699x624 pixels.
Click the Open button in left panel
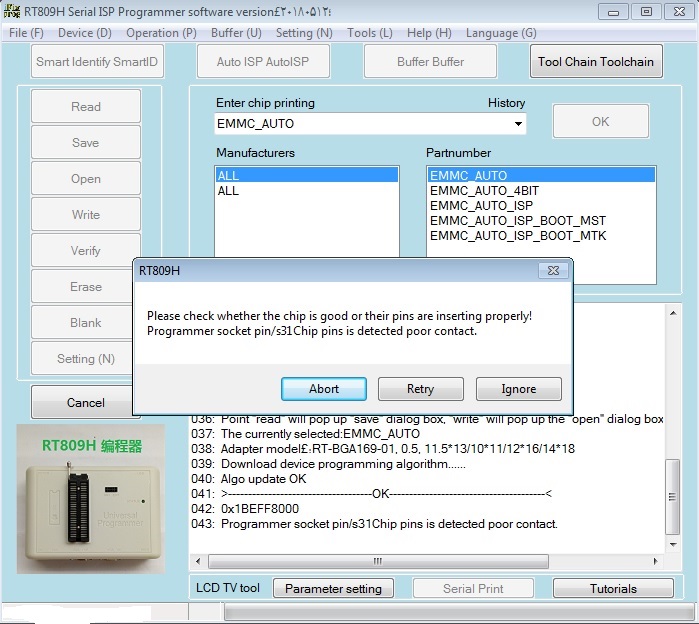(x=86, y=179)
